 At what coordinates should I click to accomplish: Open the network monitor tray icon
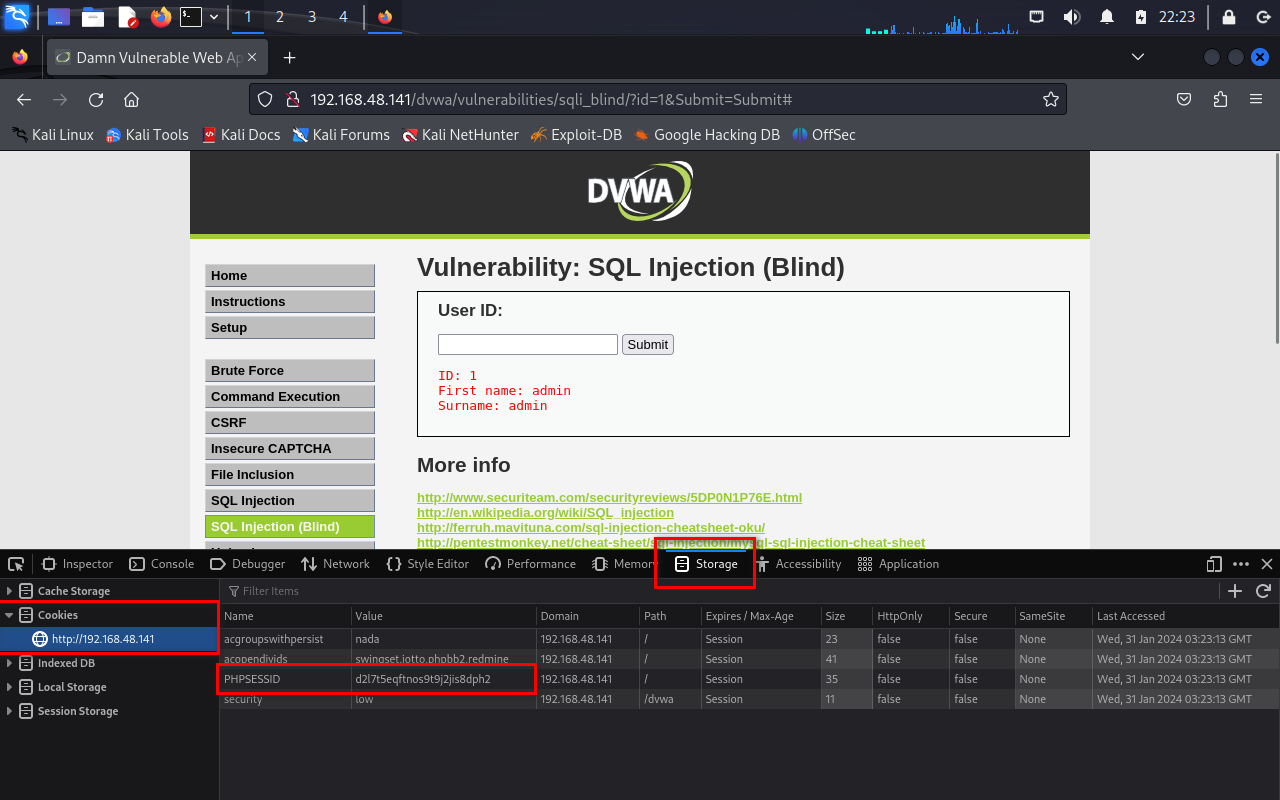(1037, 17)
